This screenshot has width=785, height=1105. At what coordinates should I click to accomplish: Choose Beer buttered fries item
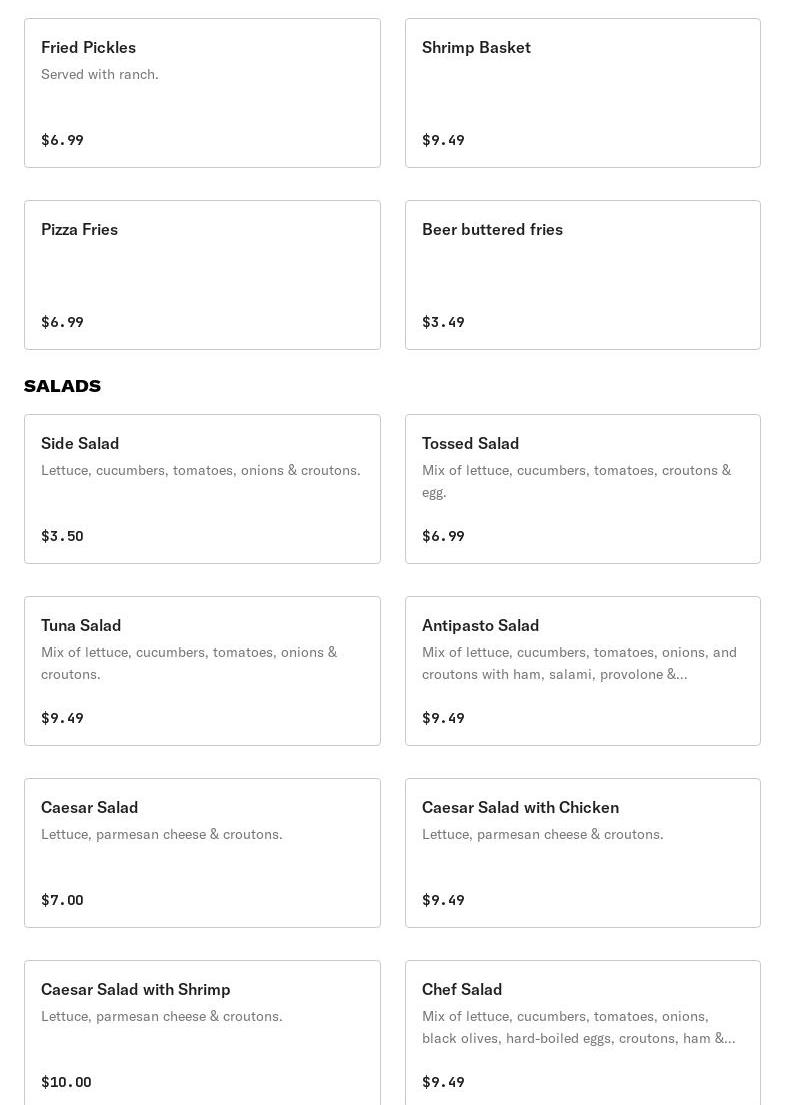pyautogui.click(x=582, y=275)
